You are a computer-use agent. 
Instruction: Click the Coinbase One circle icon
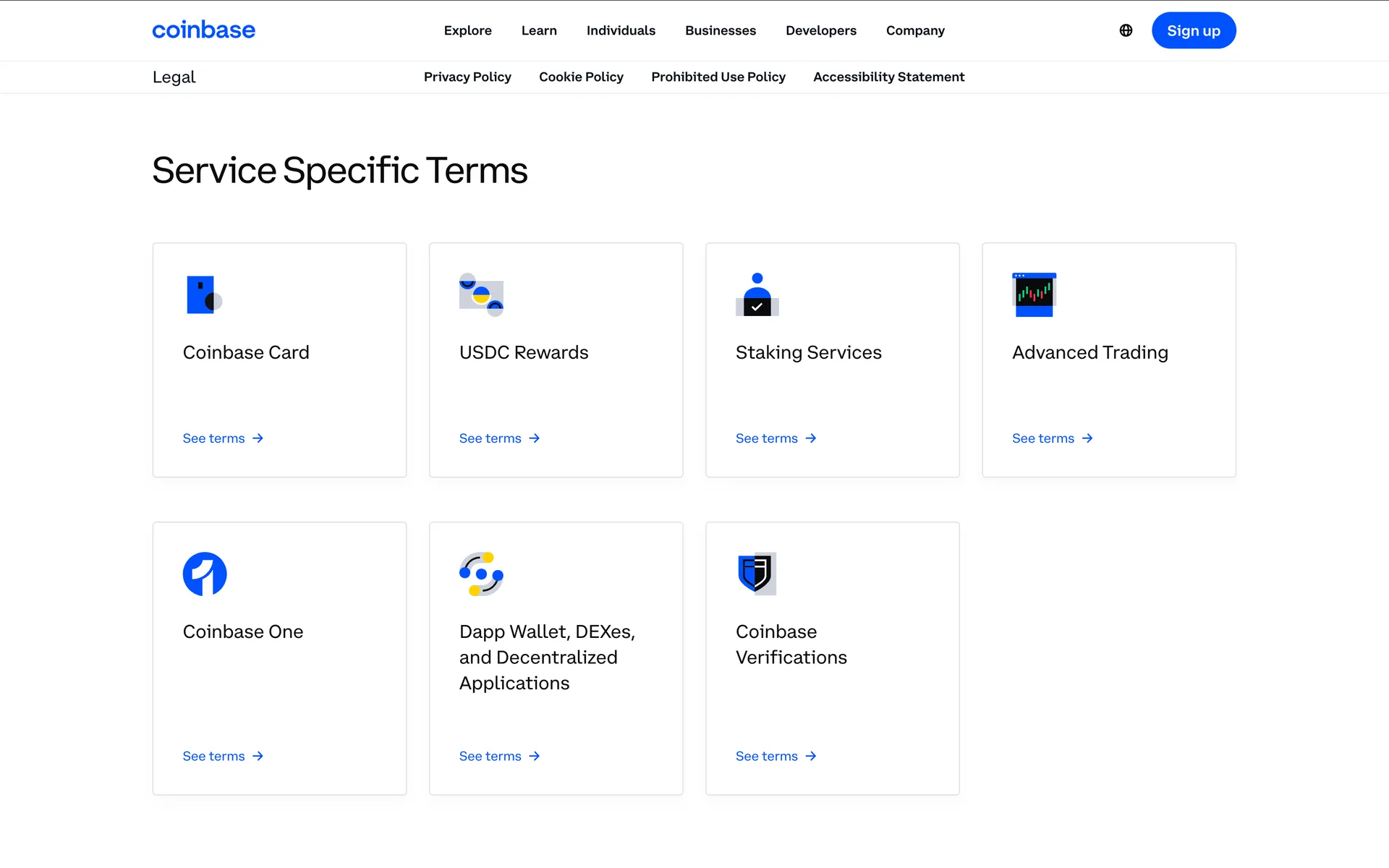click(205, 574)
